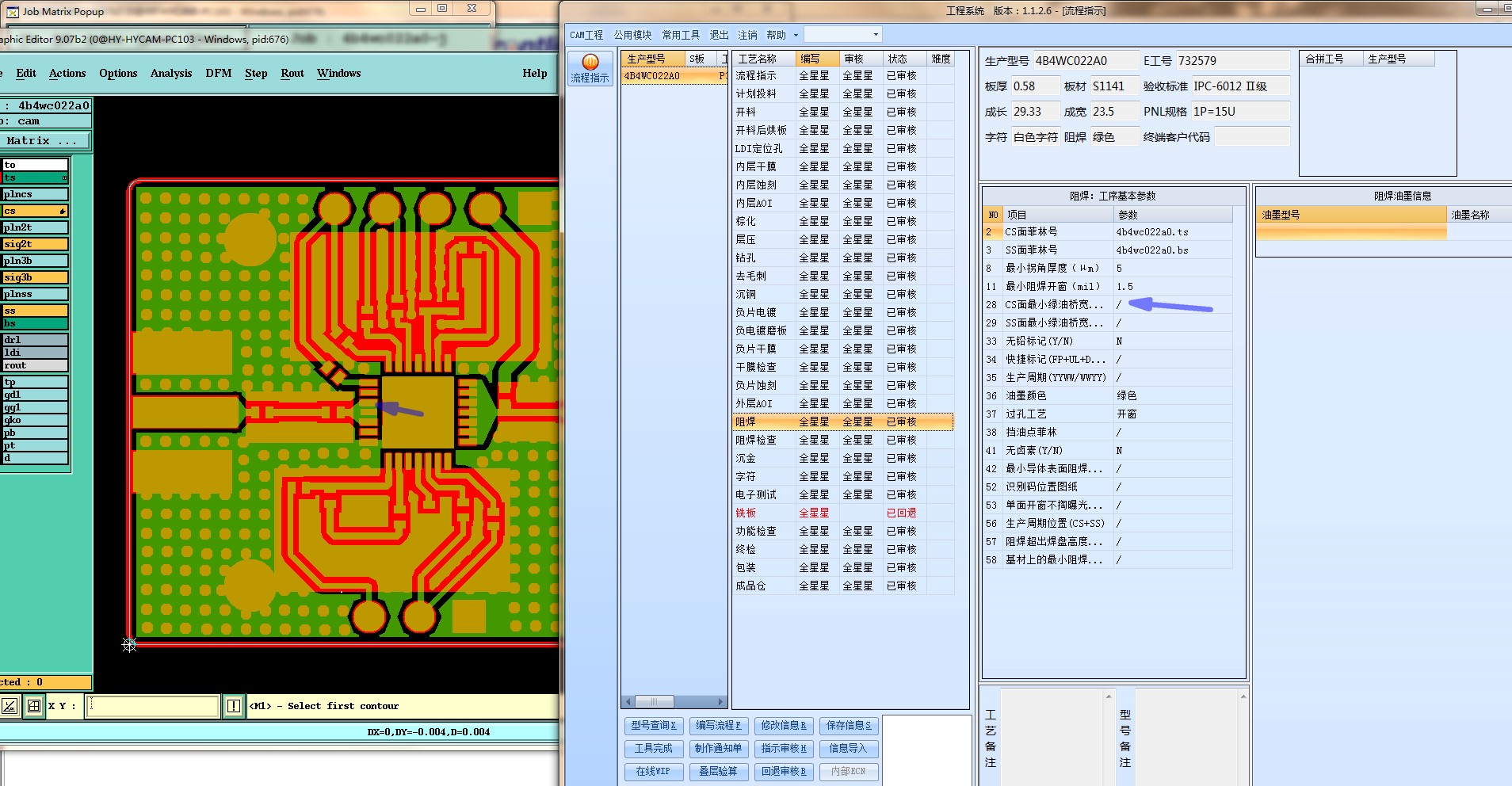Viewport: 1512px width, 786px height.
Task: Click the 在线WIP button
Action: pos(654,772)
